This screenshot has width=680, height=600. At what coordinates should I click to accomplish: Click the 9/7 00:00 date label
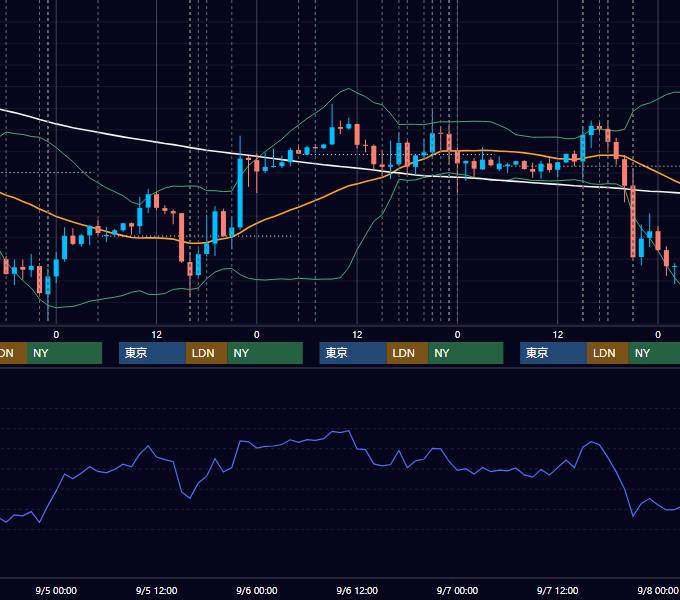click(x=457, y=590)
